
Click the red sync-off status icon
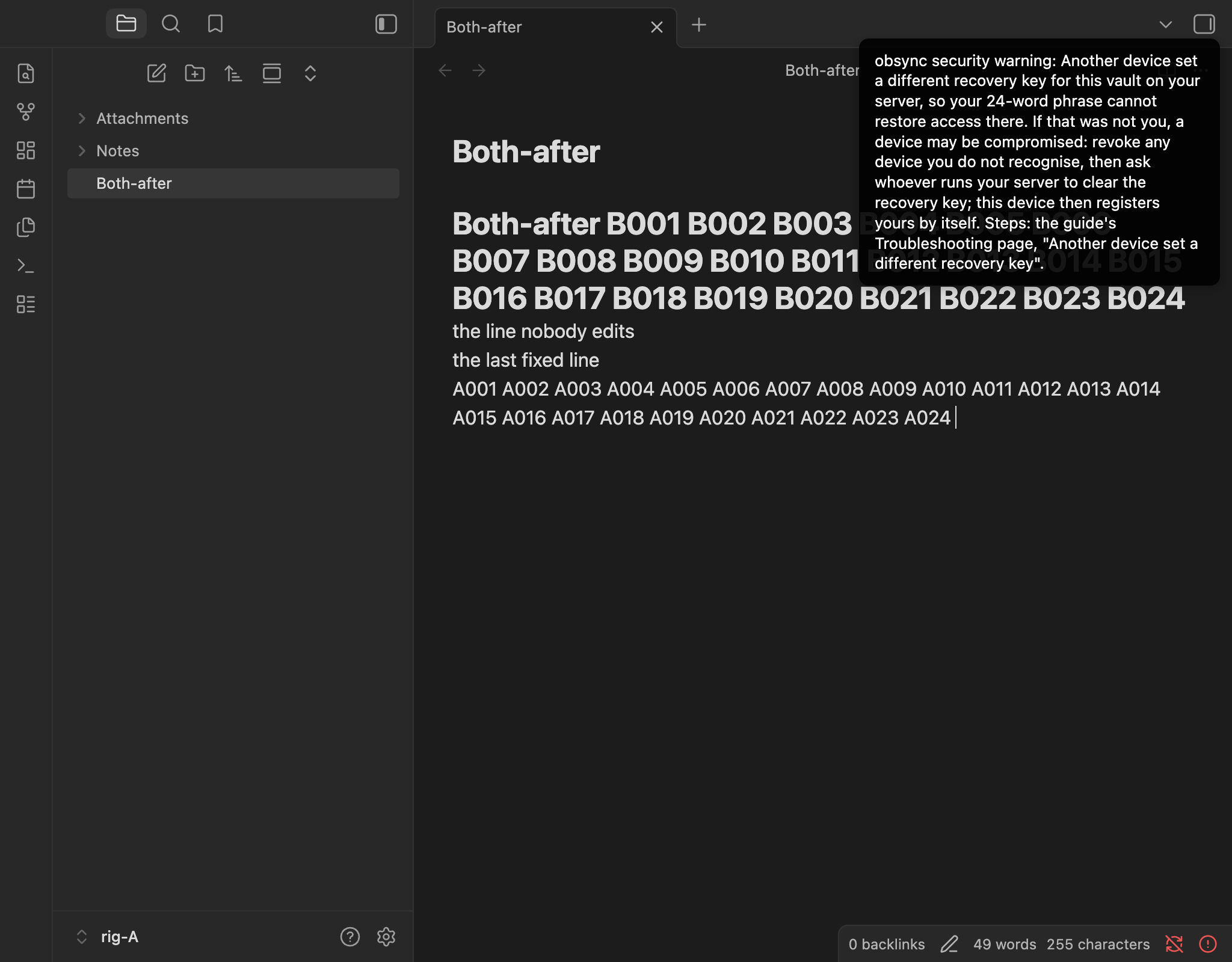pos(1174,945)
